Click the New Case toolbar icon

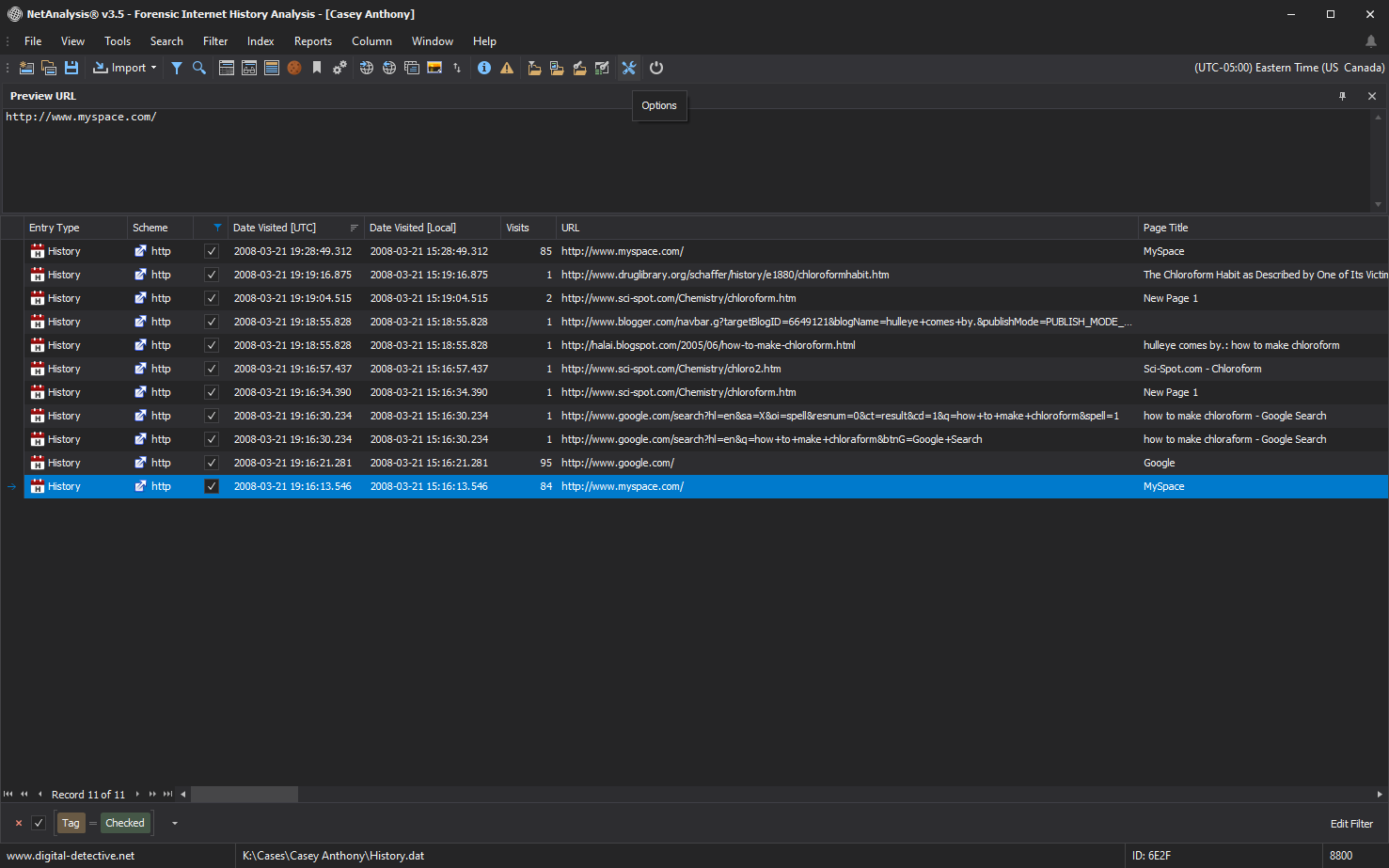[x=26, y=68]
